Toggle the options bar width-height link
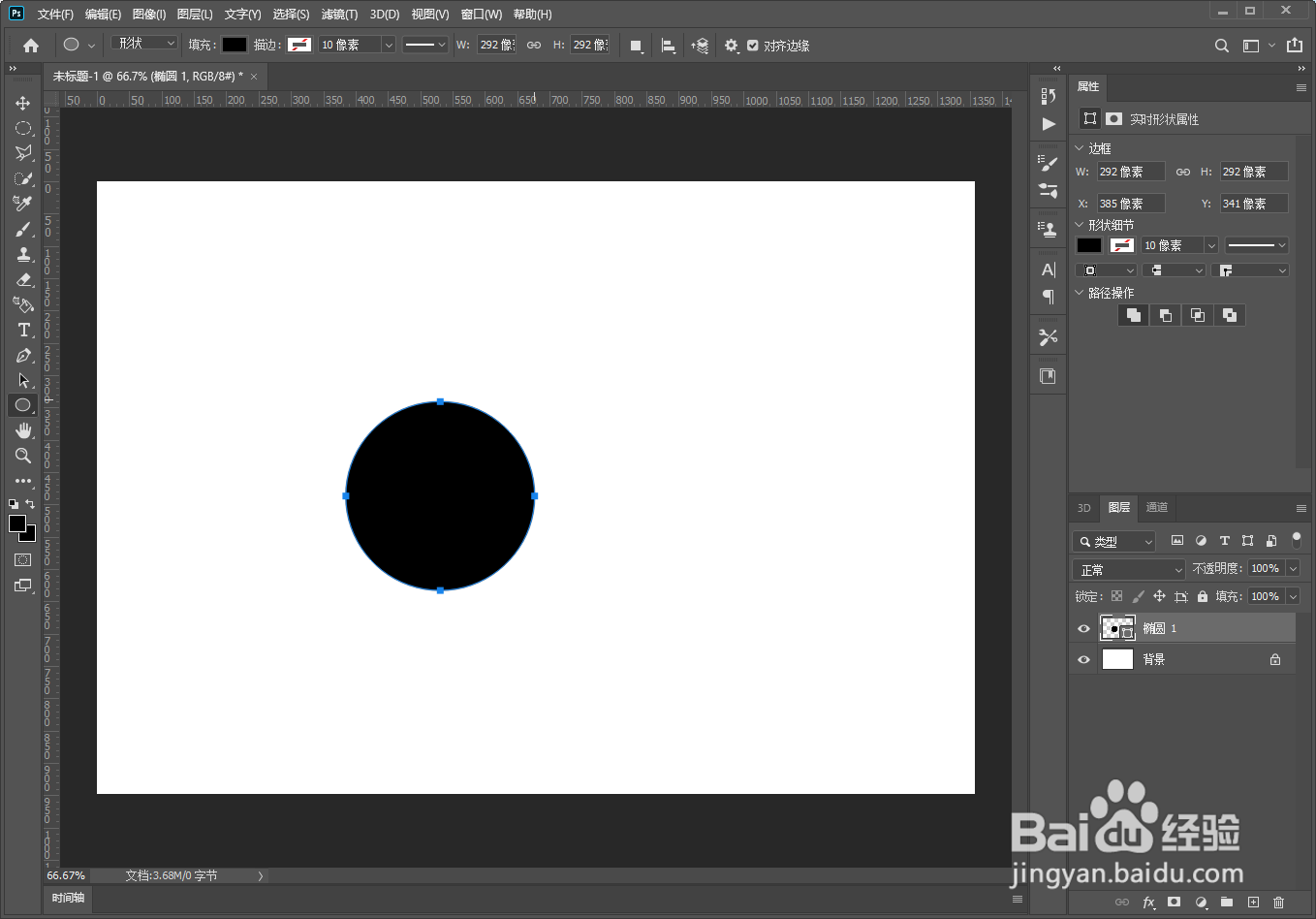1316x919 pixels. coord(534,46)
